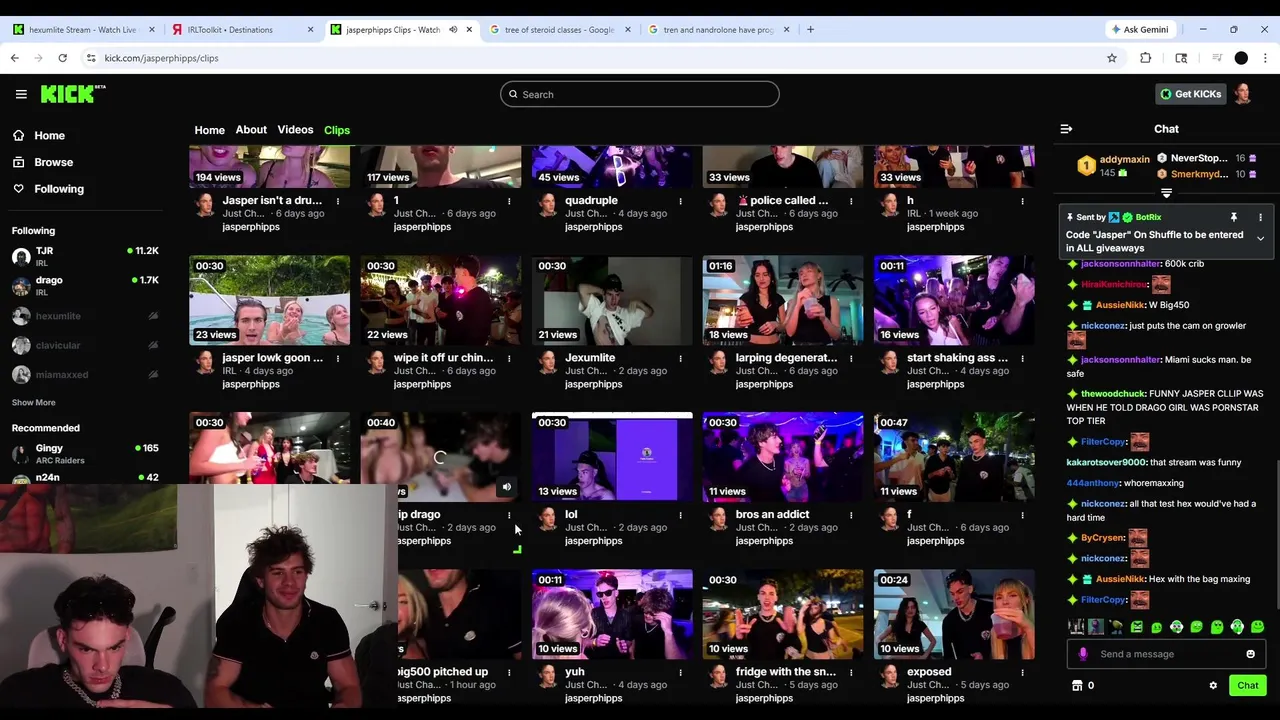Open options menu for 'Jexumlite' clip
The image size is (1280, 720).
point(680,358)
